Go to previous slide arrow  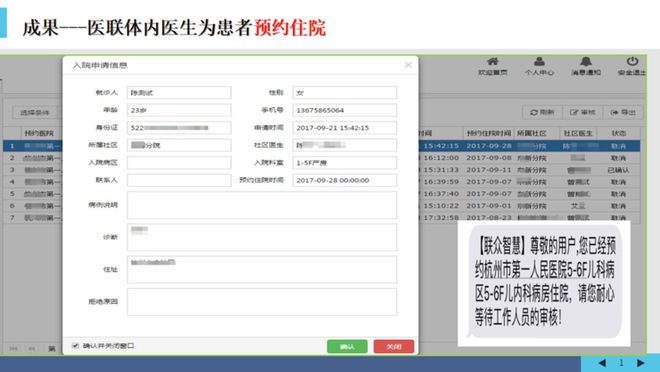point(602,363)
